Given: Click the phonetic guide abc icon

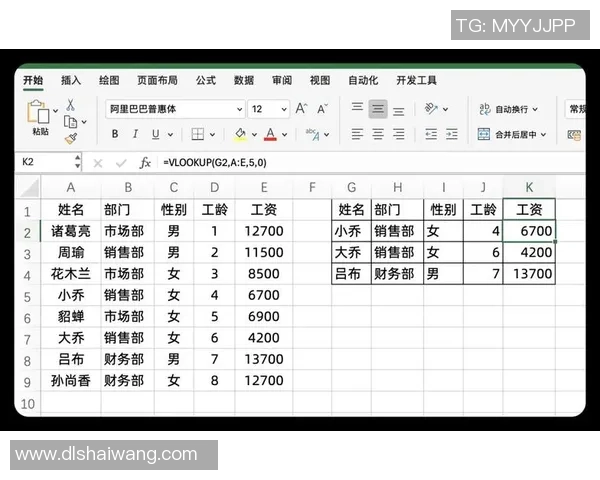Looking at the screenshot, I should [x=312, y=134].
